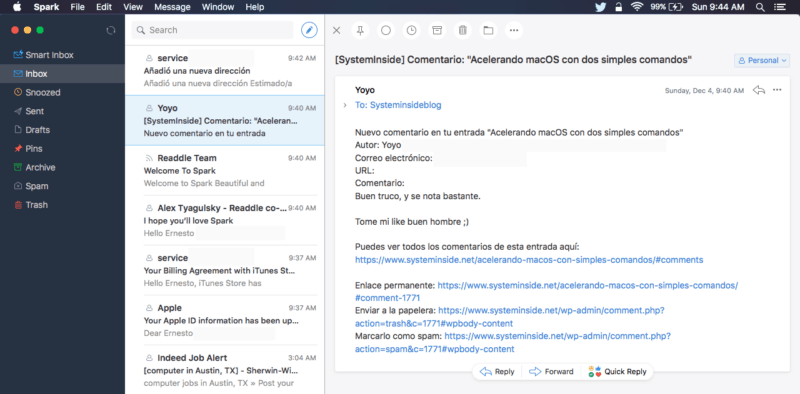
Task: Open the Personal account dropdown
Action: click(x=763, y=60)
